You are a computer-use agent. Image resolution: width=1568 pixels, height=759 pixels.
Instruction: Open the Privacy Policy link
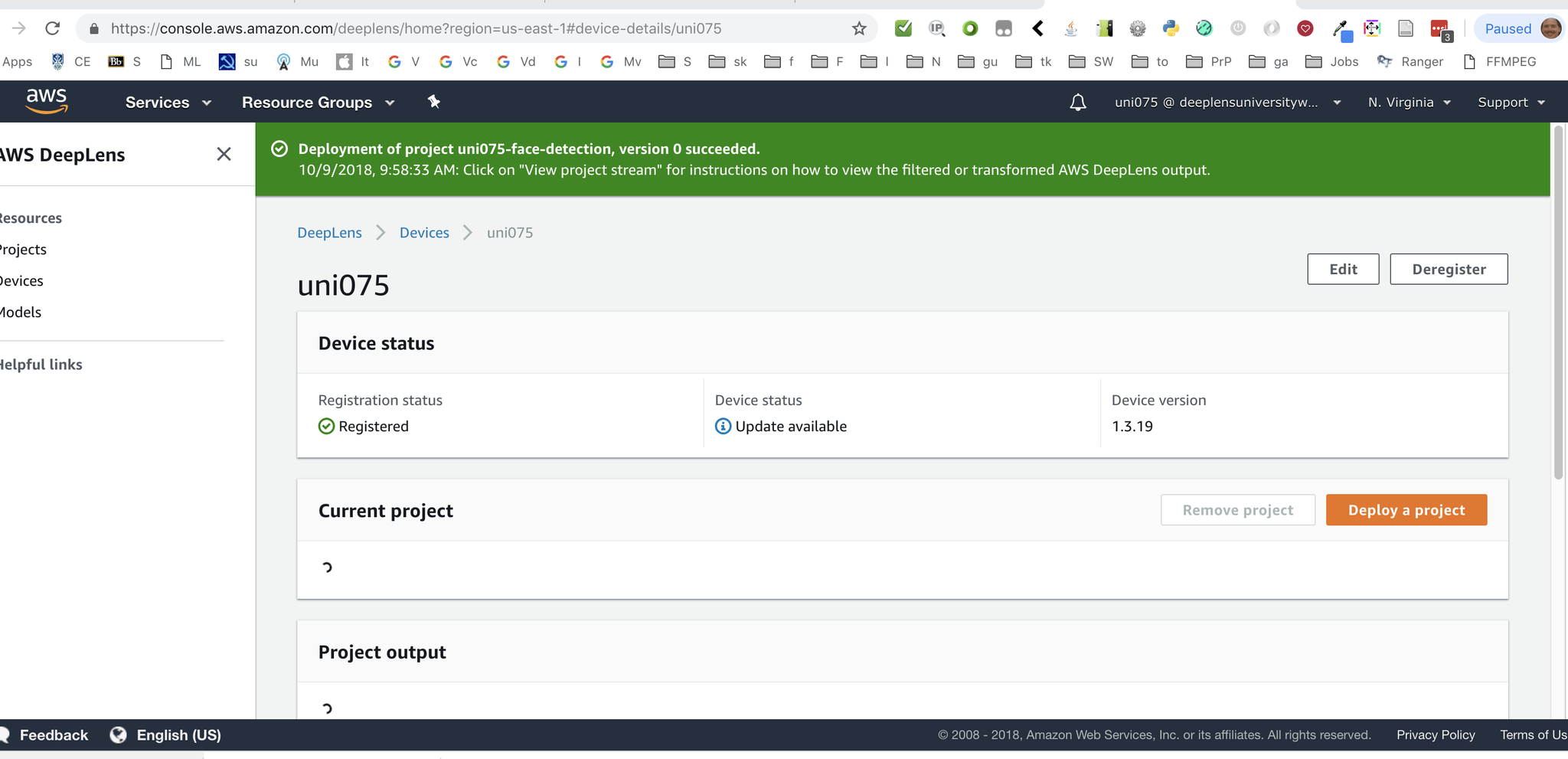tap(1436, 734)
